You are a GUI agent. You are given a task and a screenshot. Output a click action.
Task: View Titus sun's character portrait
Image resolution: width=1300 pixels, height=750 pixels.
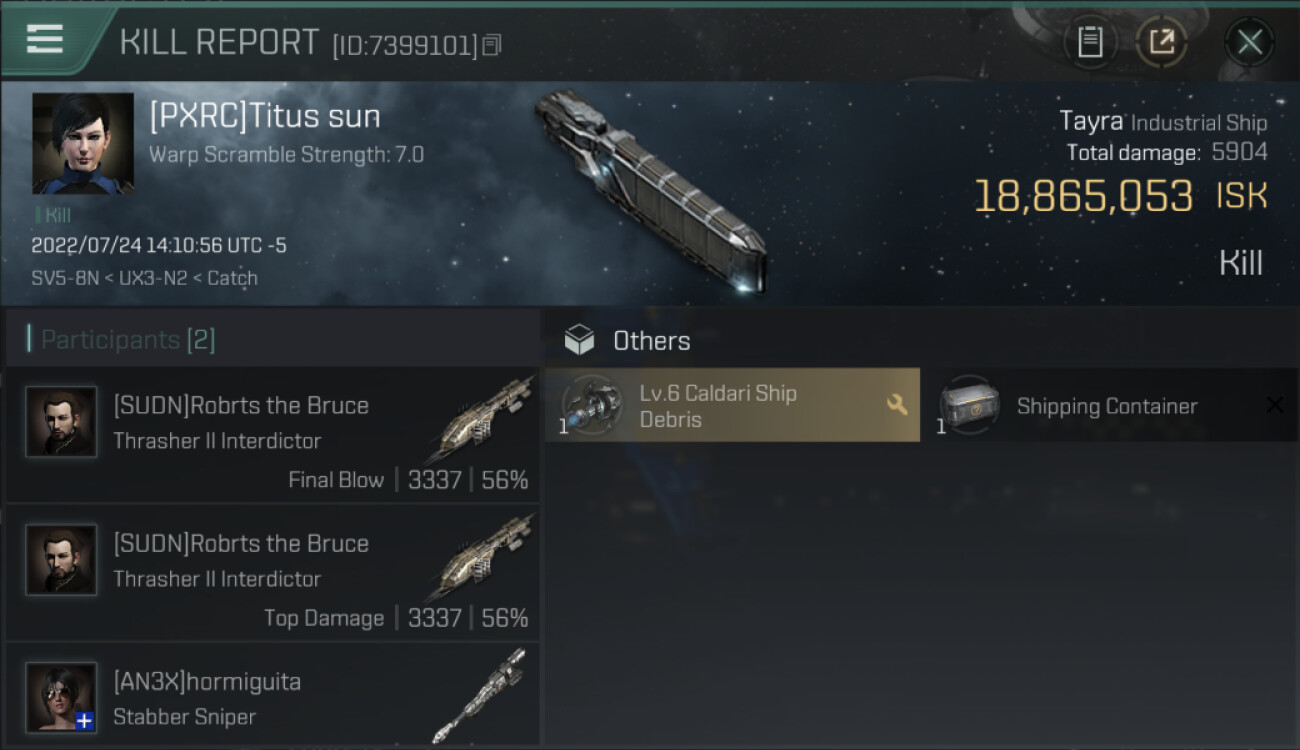tap(83, 143)
